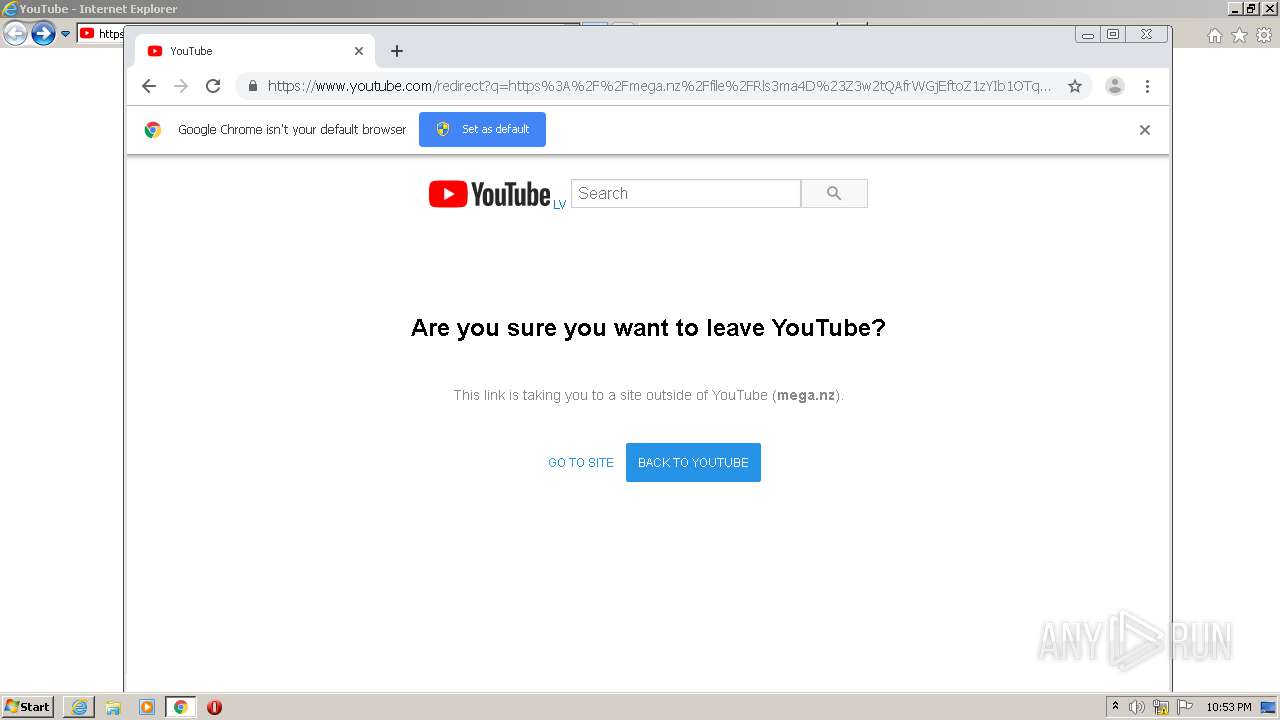
Task: Click Internet Explorer's forward button
Action: (43, 34)
